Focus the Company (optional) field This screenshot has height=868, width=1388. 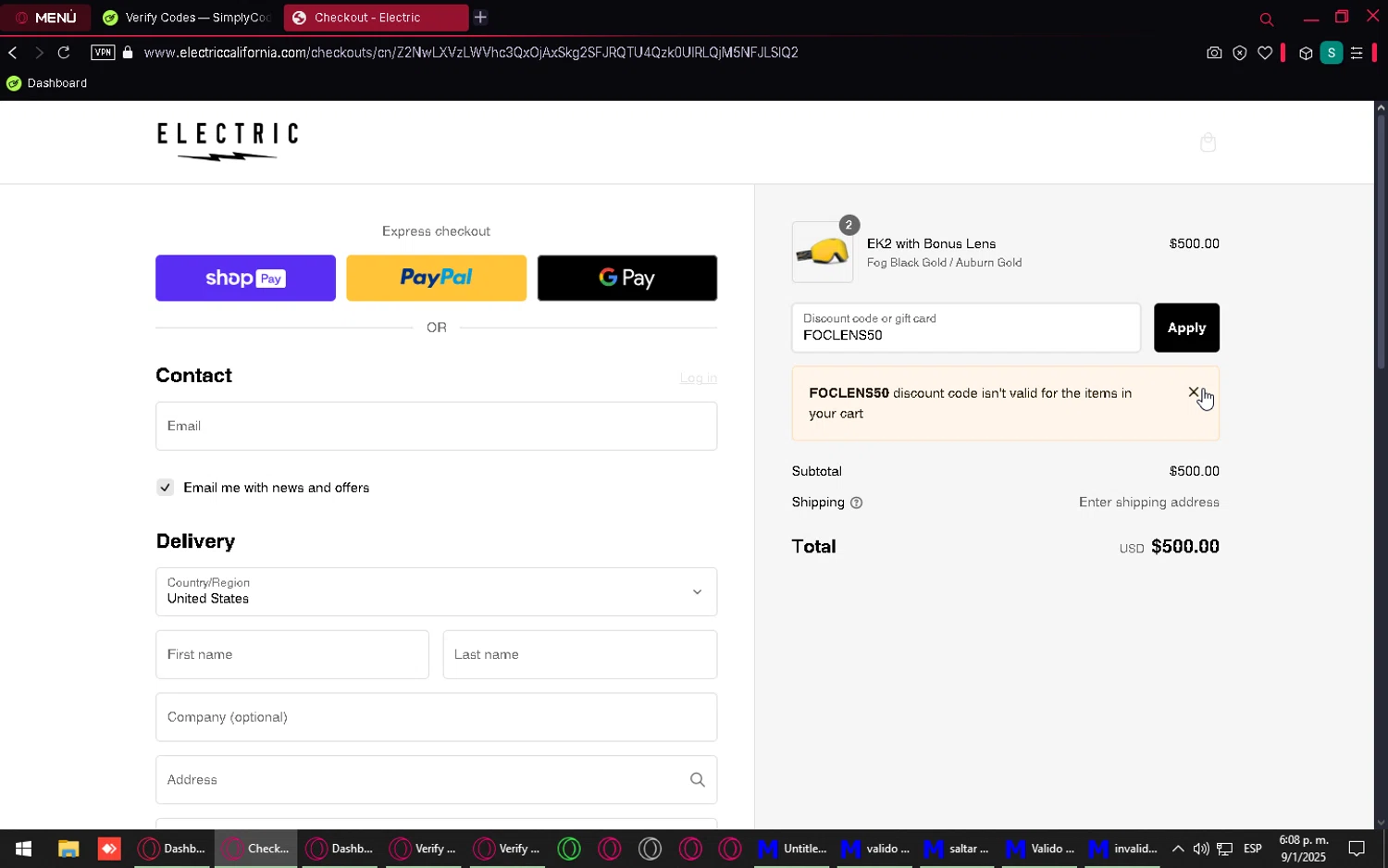coord(436,717)
